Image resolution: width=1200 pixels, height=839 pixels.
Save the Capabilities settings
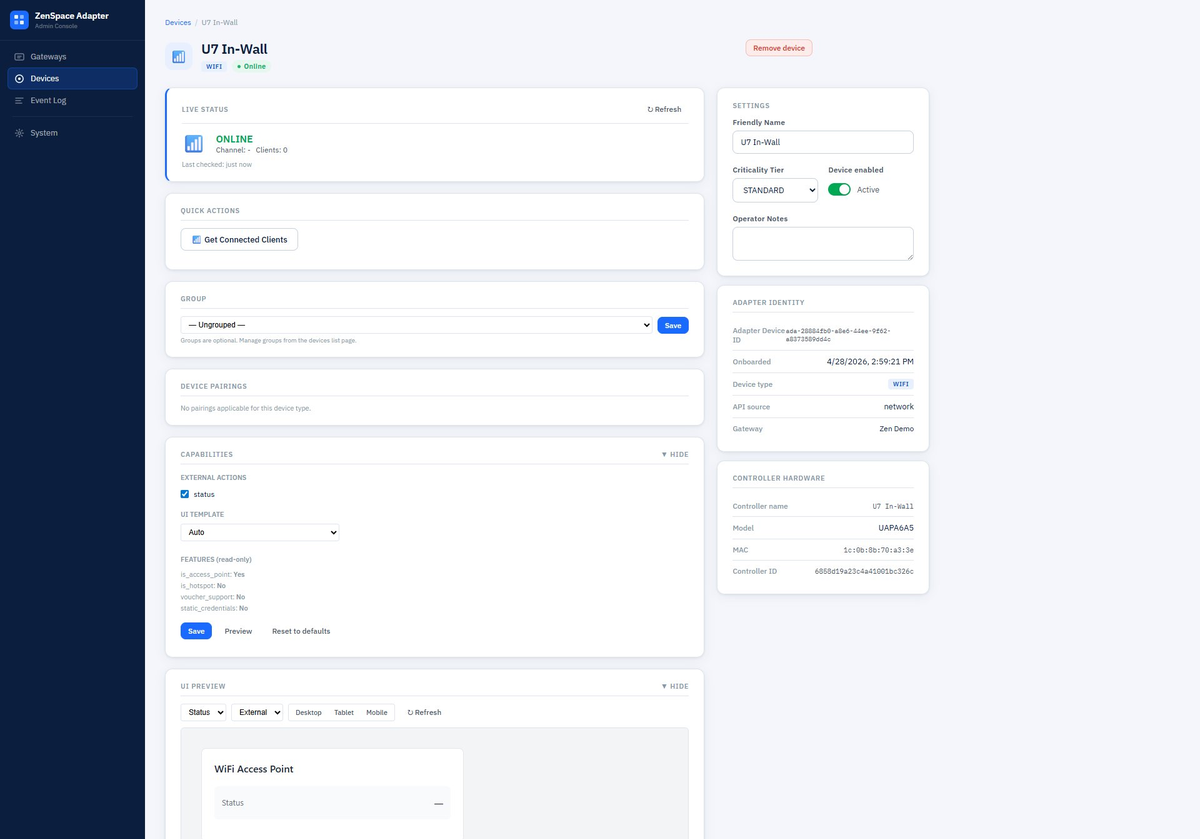tap(196, 631)
